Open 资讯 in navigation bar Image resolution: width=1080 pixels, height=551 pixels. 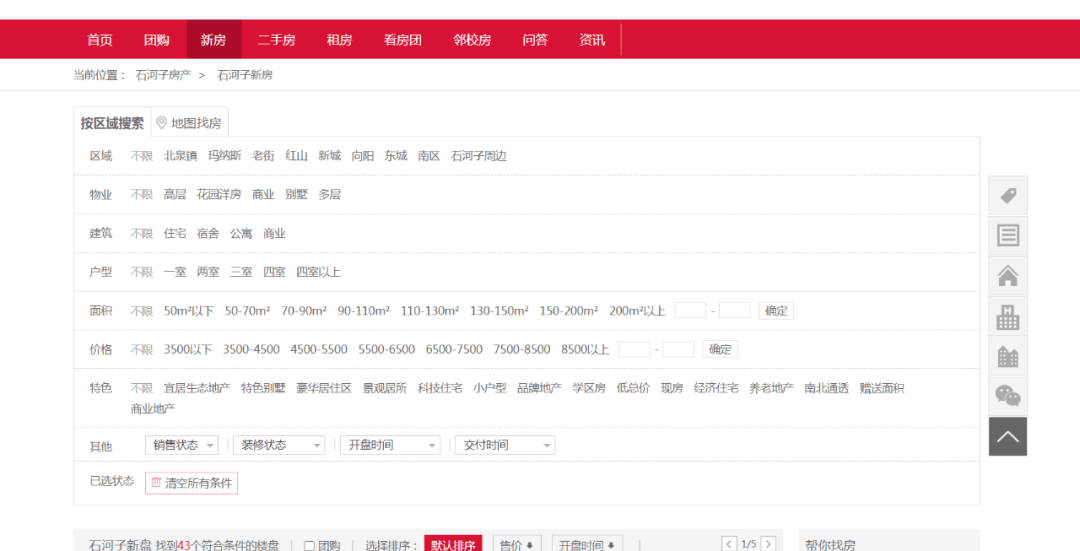point(592,40)
